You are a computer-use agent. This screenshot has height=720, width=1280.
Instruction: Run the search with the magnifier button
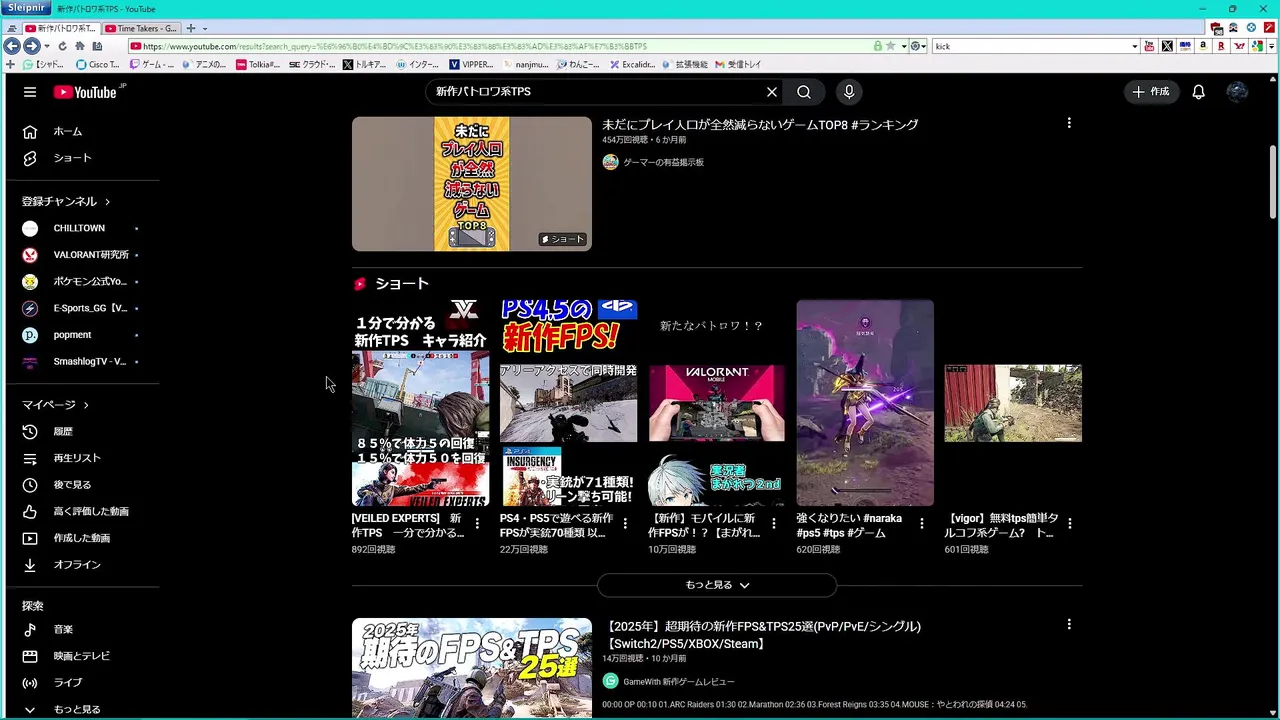[804, 92]
